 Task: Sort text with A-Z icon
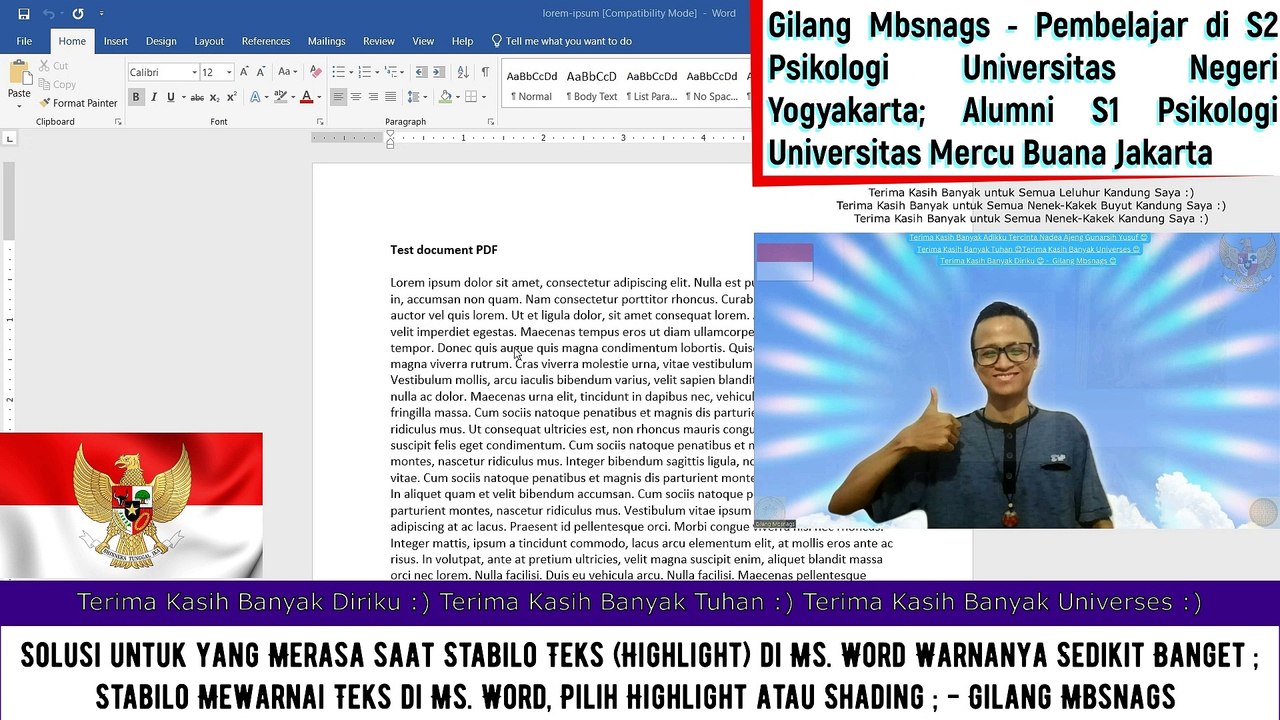click(x=463, y=72)
